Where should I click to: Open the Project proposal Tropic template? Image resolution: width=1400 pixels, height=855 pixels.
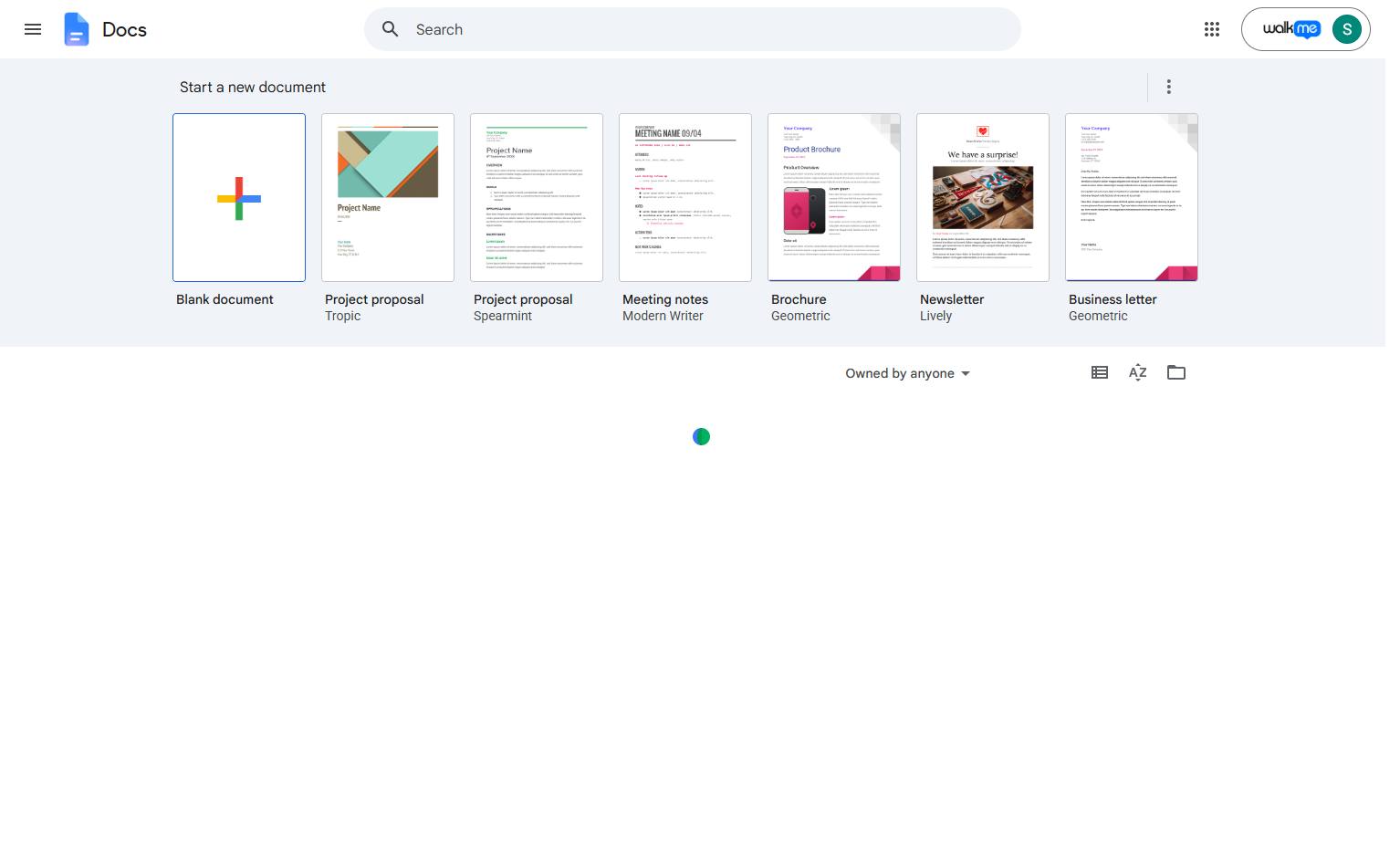388,197
